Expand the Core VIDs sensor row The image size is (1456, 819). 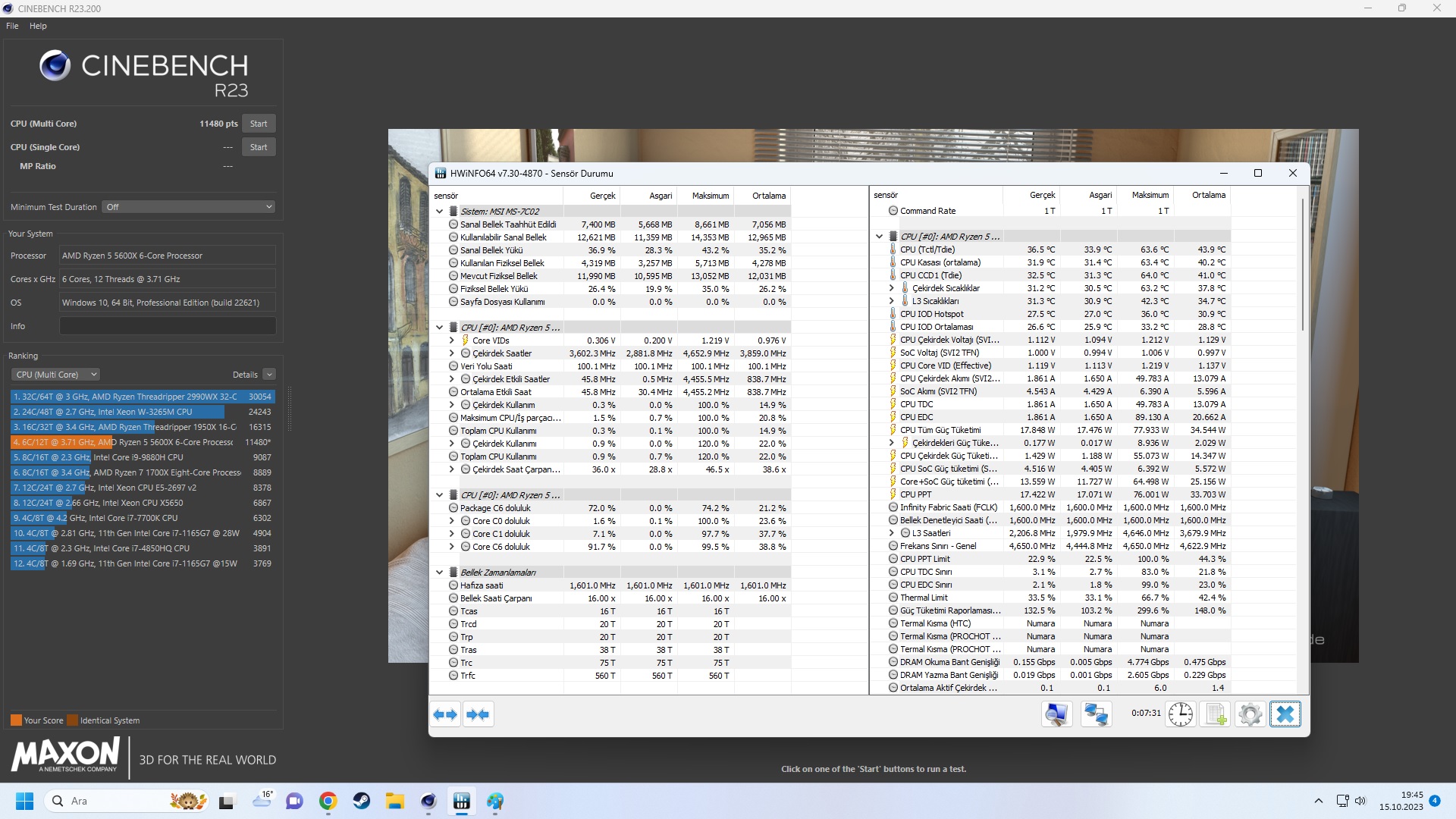point(451,340)
